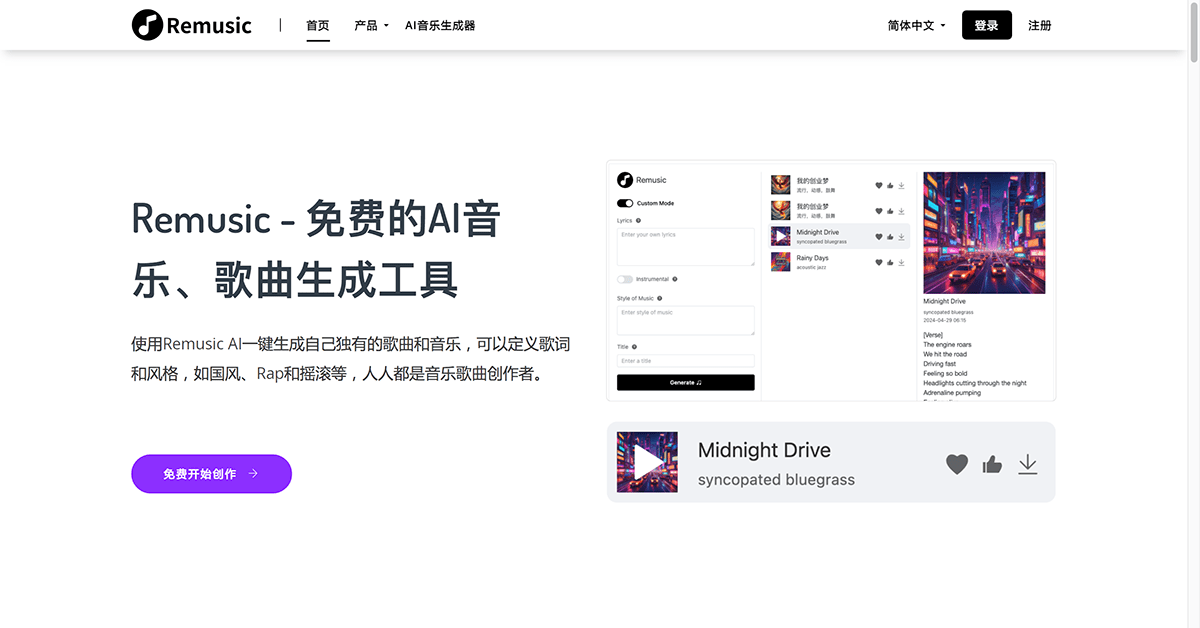Click help icon beside Style of Music
The width and height of the screenshot is (1200, 628).
coord(660,298)
